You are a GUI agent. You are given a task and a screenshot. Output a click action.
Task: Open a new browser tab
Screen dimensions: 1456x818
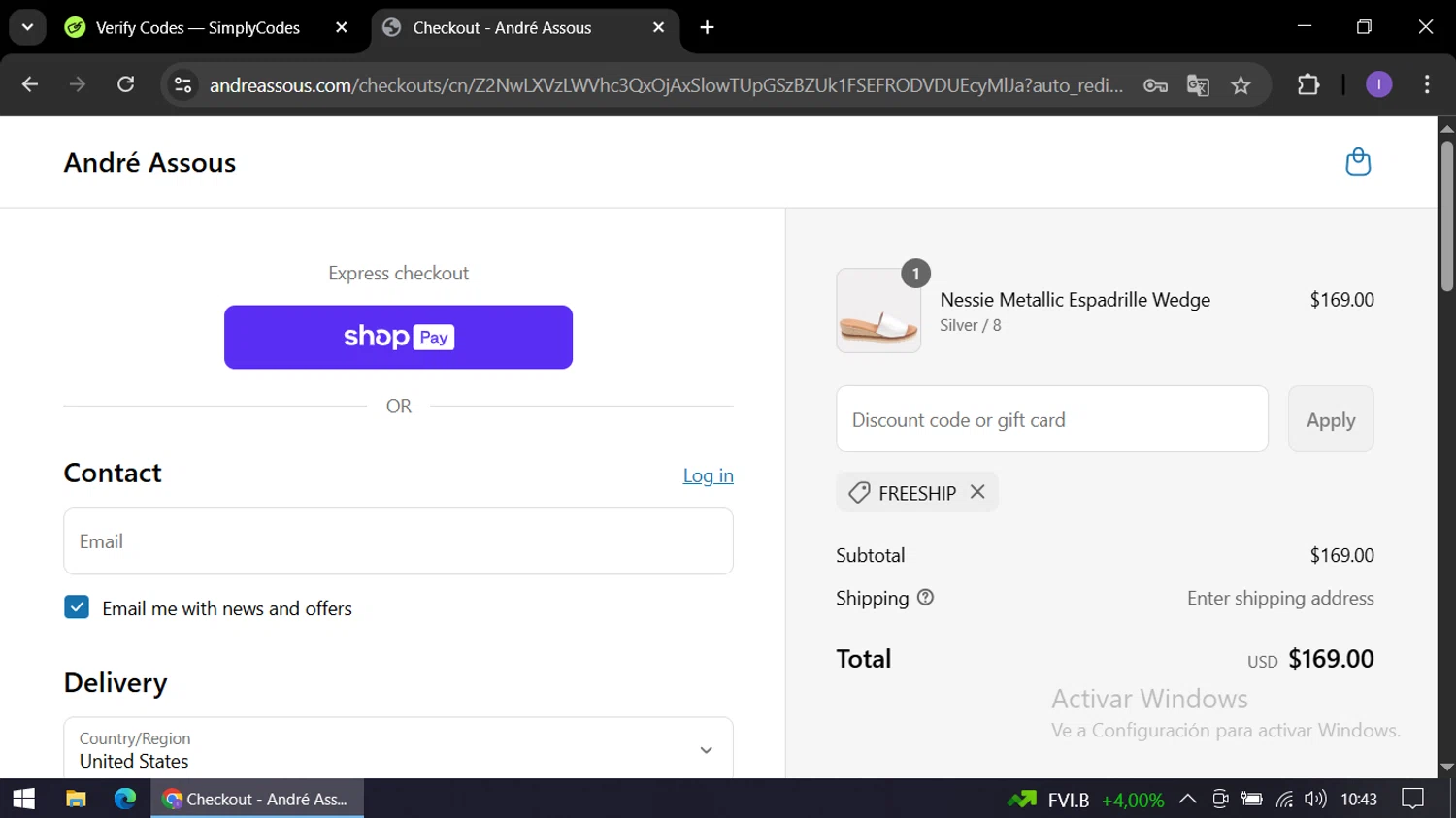click(707, 27)
